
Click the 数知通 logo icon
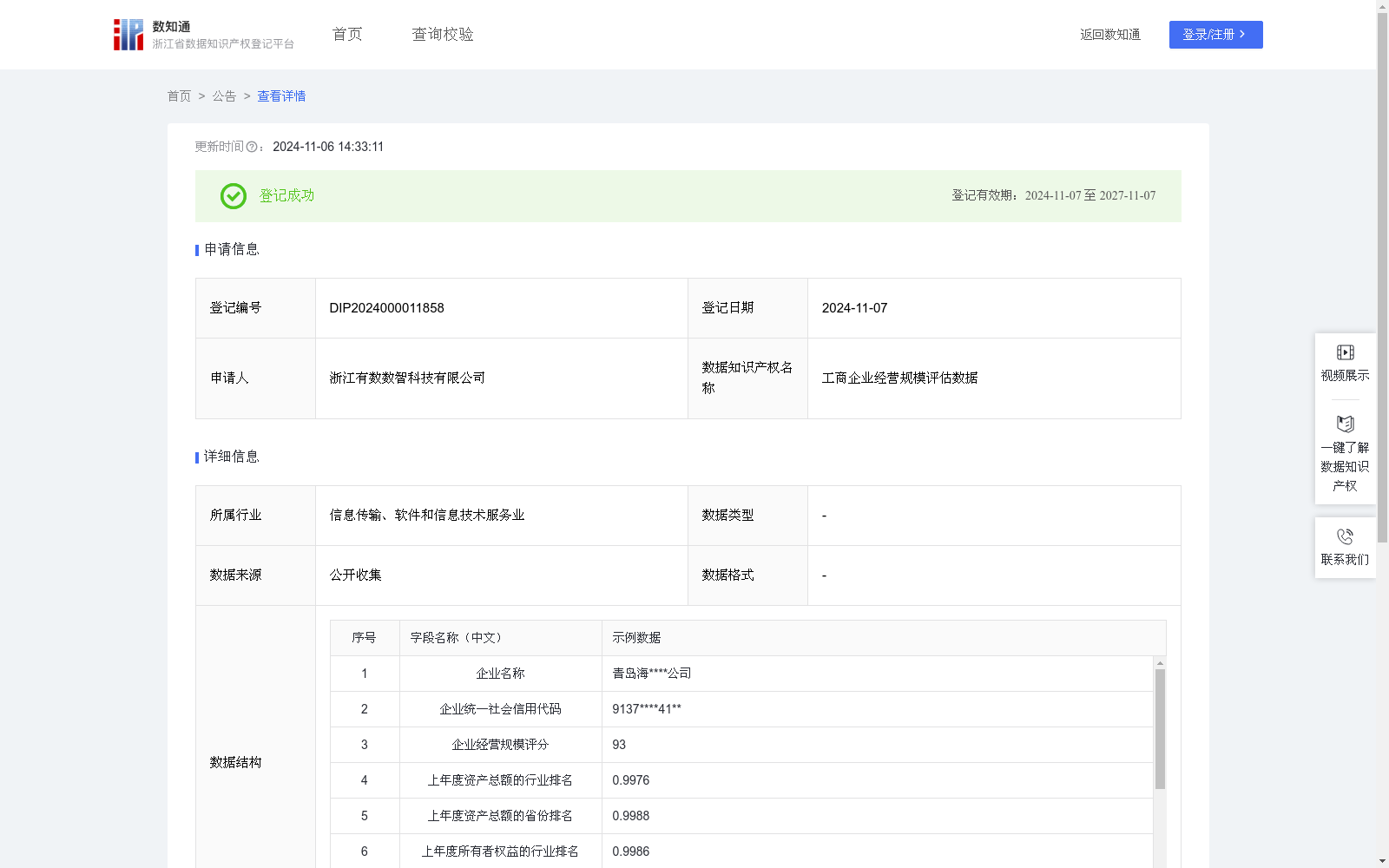coord(128,34)
